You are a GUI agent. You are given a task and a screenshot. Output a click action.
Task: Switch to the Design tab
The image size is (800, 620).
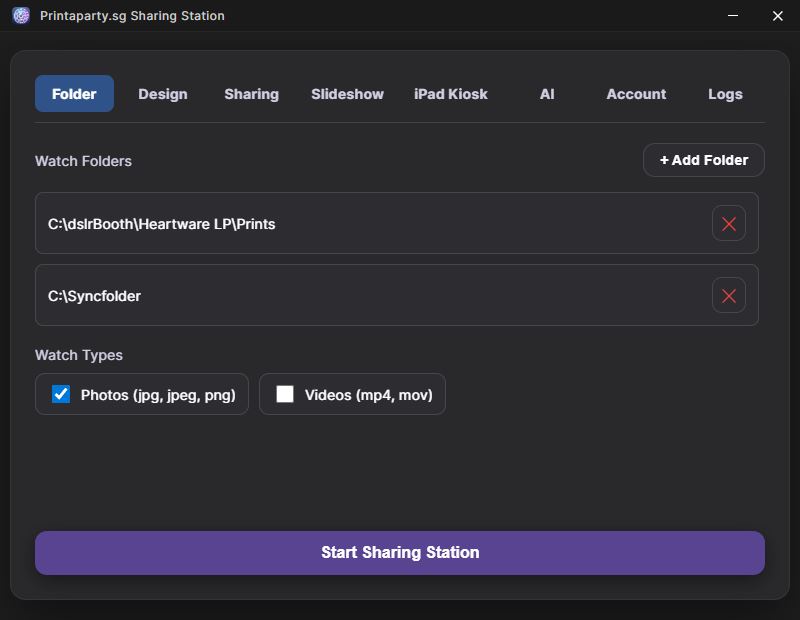click(x=162, y=94)
